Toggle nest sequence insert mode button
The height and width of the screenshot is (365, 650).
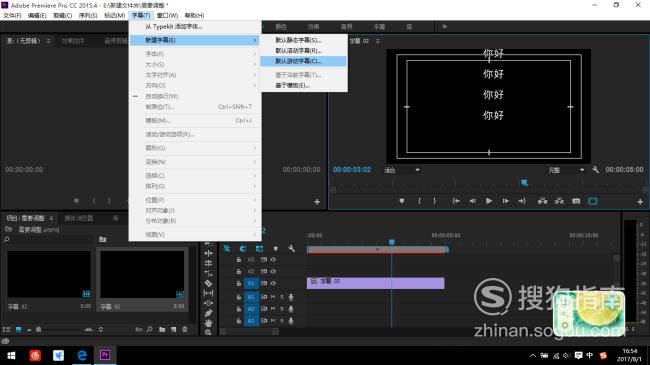227,248
